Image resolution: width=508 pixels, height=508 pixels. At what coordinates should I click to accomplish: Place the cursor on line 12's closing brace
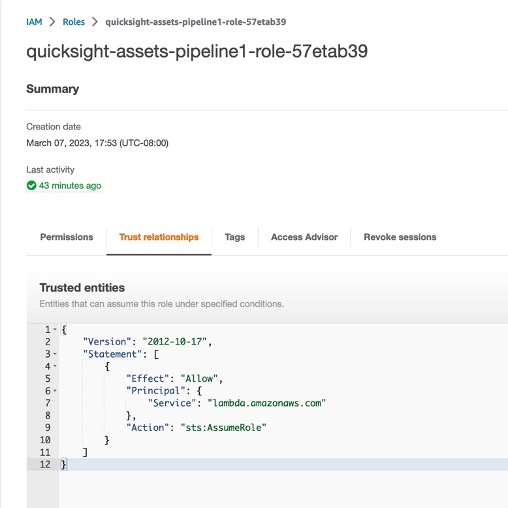63,464
